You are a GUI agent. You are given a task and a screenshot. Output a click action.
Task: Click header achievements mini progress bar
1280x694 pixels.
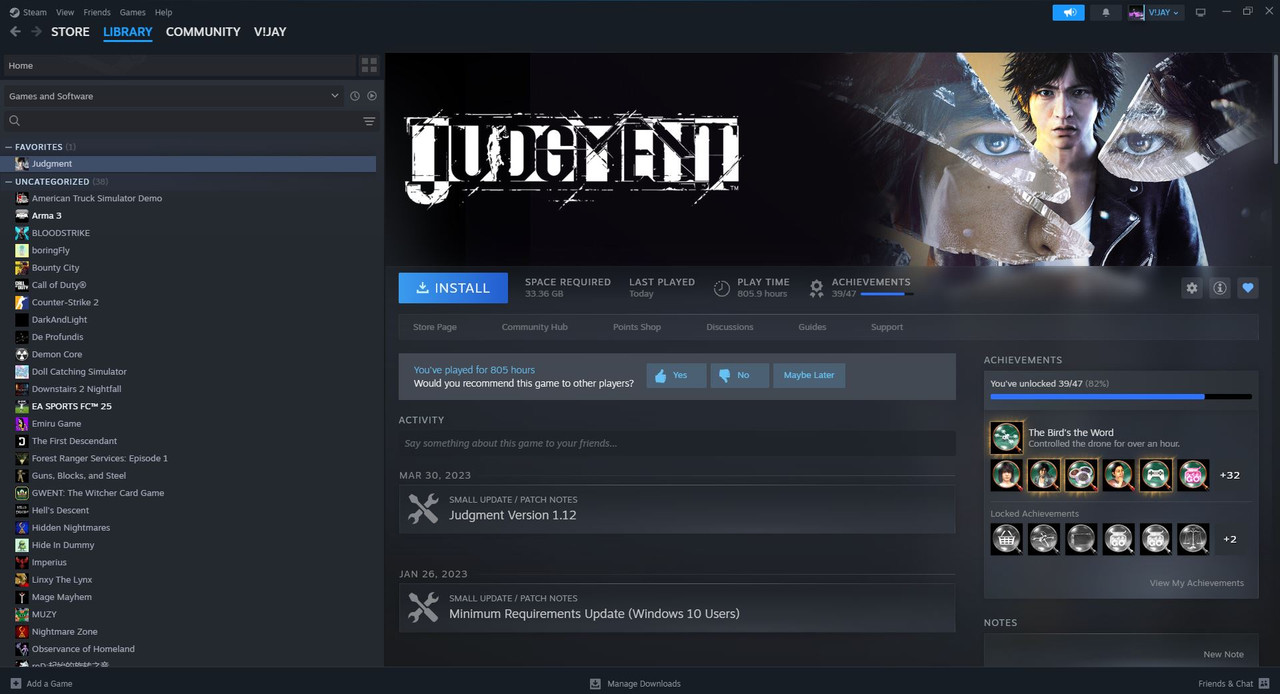(x=886, y=294)
